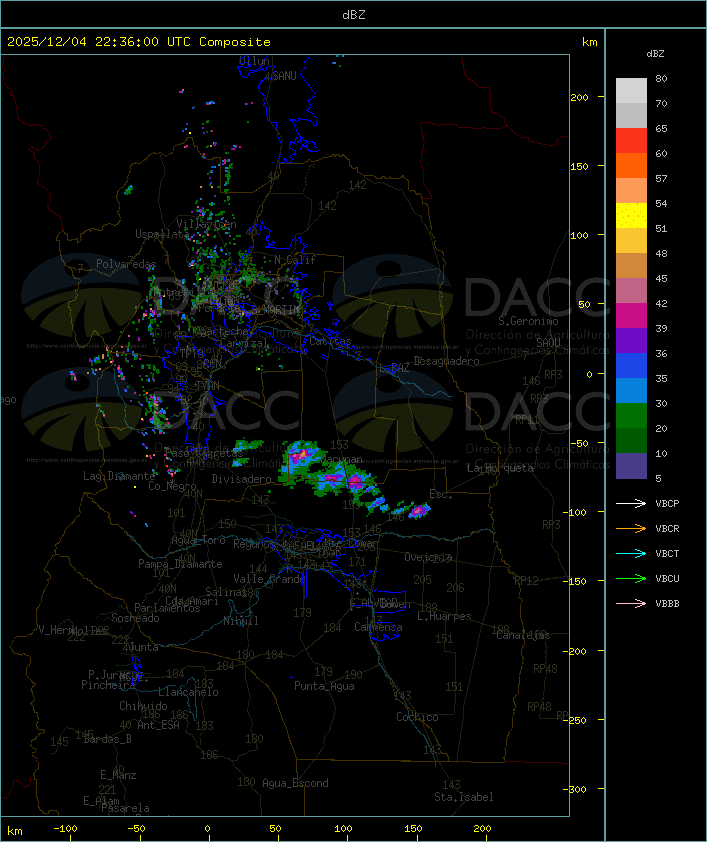Click the Canalejas place label
707x842 pixels.
523,635
